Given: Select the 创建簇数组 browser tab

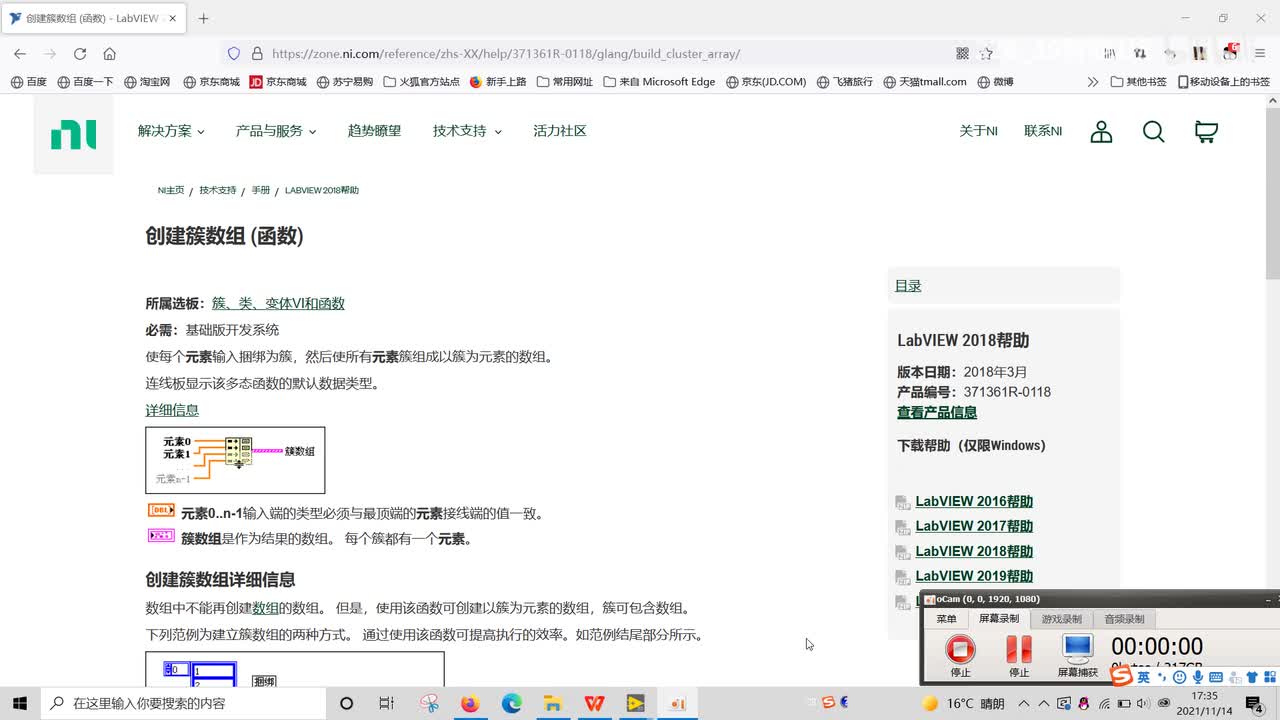Looking at the screenshot, I should (93, 18).
